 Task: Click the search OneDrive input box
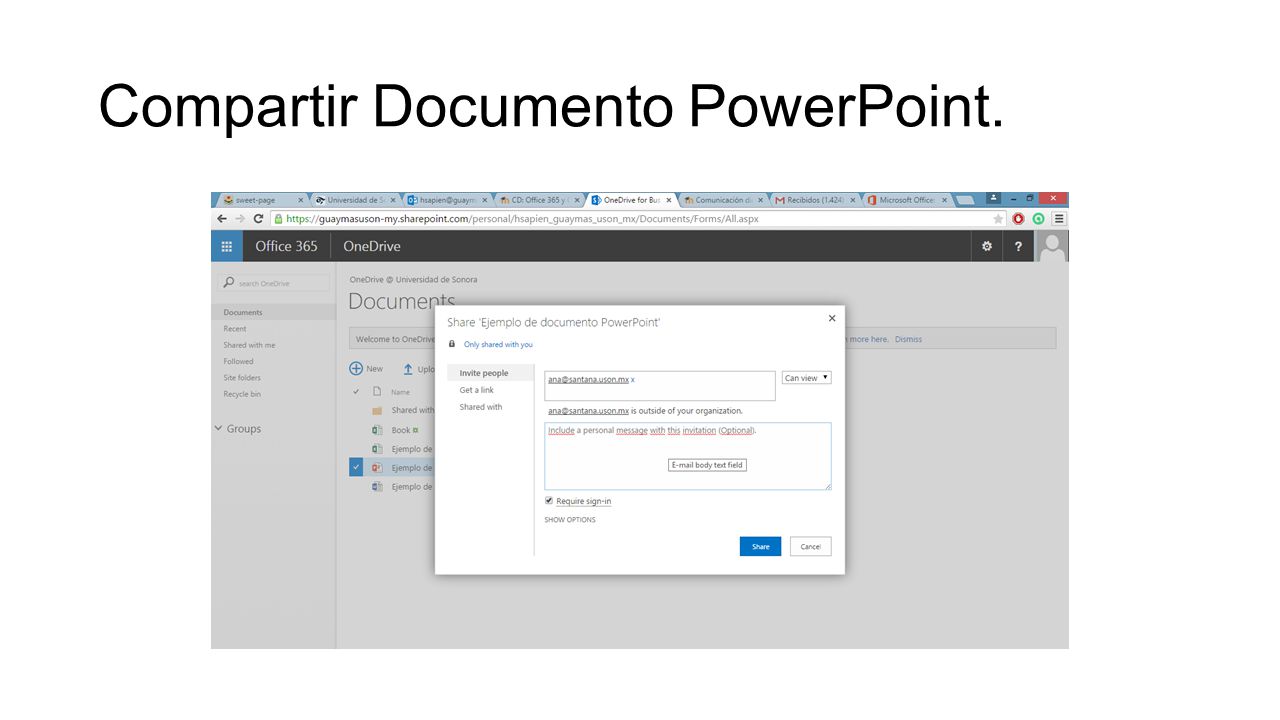[x=275, y=283]
